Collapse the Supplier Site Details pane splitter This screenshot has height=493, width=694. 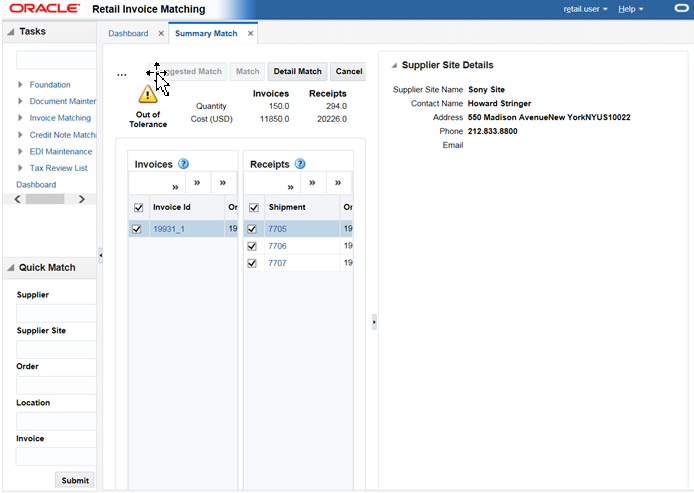tap(374, 322)
